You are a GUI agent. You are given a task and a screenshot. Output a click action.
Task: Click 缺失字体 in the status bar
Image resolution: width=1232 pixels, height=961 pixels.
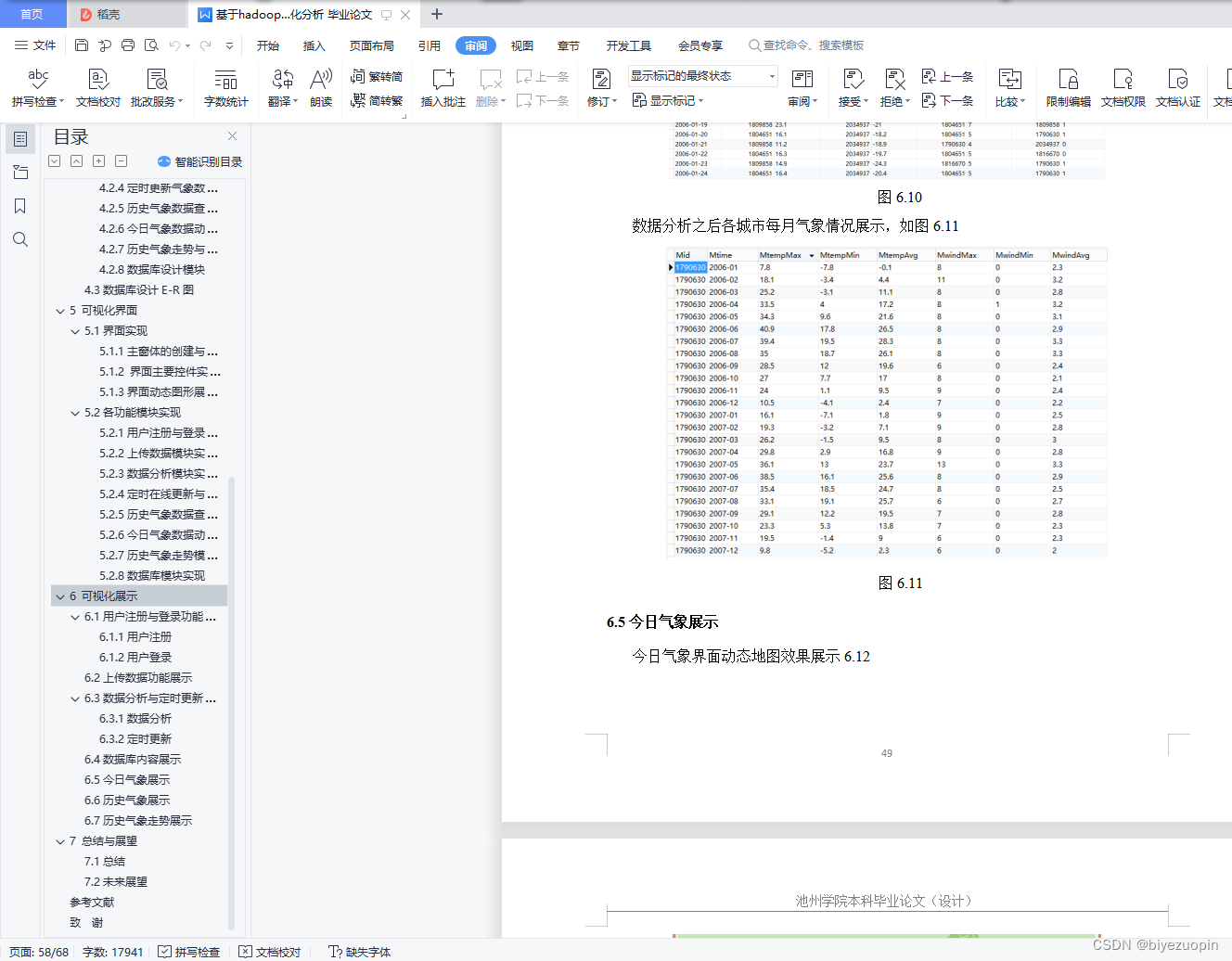click(x=360, y=952)
